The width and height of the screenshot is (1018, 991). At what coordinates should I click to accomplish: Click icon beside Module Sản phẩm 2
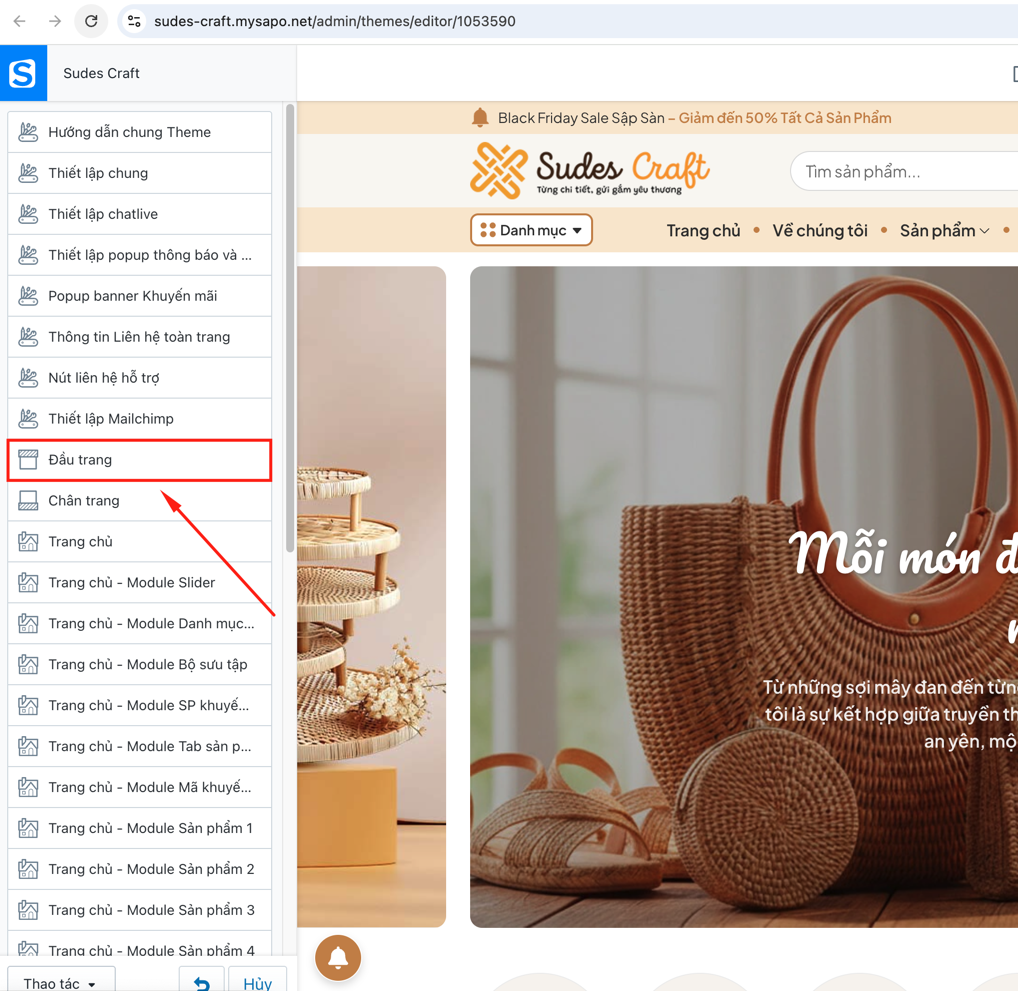(28, 869)
